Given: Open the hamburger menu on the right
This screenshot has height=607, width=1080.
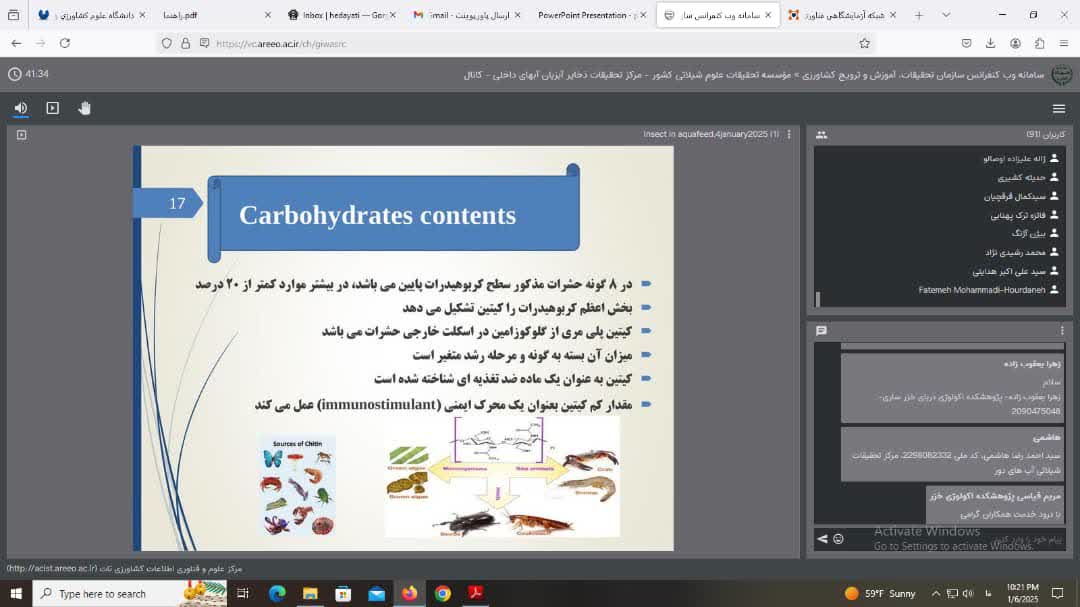Looking at the screenshot, I should (x=1059, y=108).
